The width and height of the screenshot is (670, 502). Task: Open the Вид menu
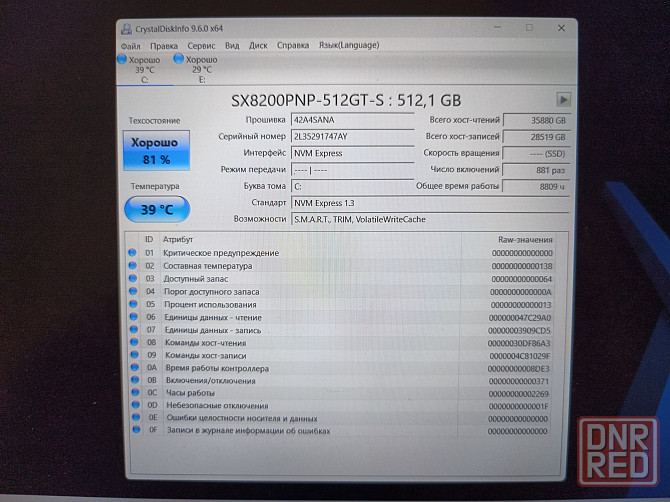232,45
